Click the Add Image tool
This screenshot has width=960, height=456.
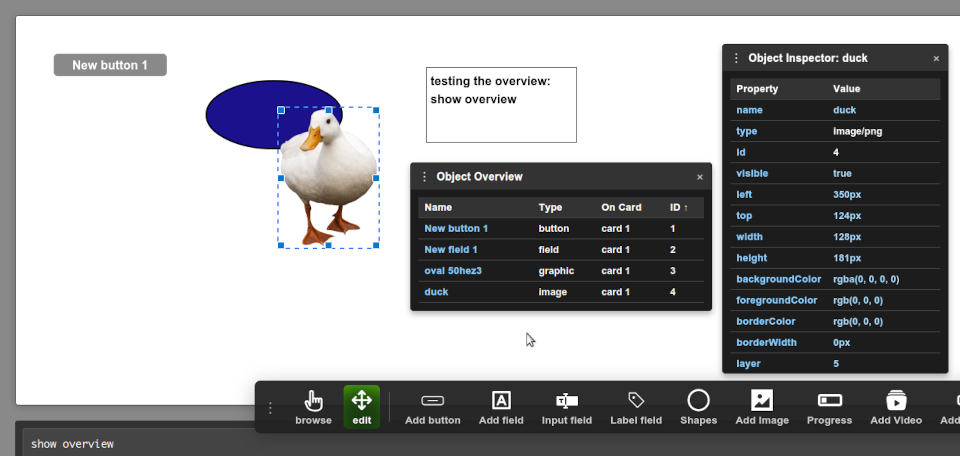point(762,407)
